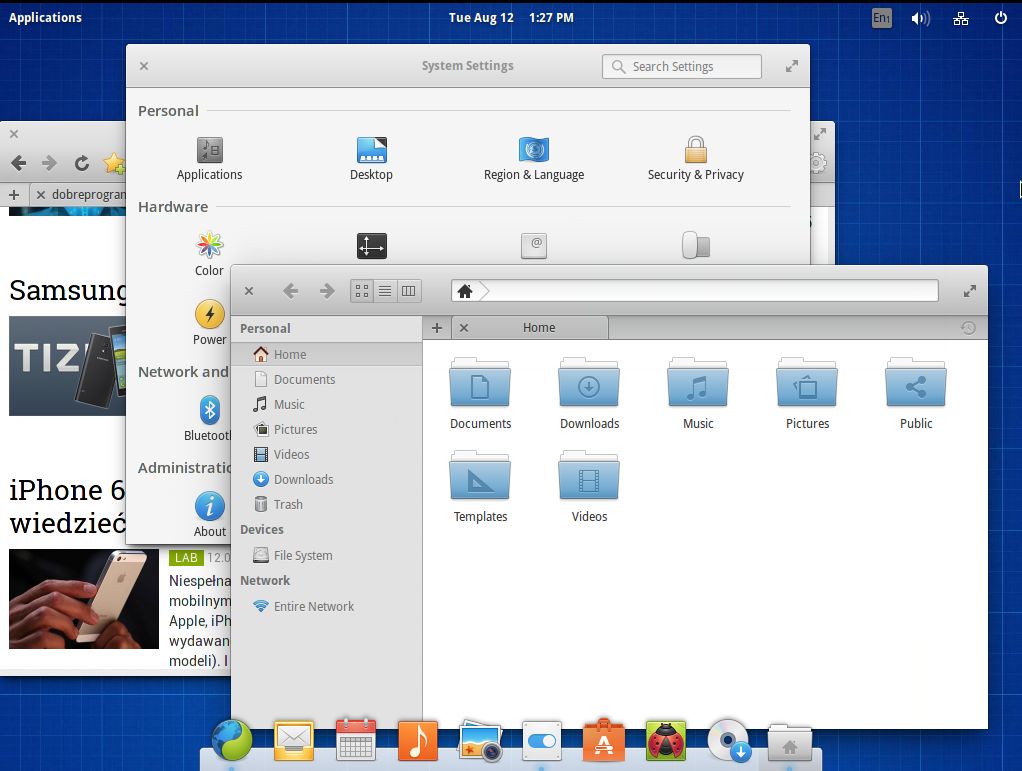Add a new tab in Files
1022x771 pixels.
[x=437, y=328]
